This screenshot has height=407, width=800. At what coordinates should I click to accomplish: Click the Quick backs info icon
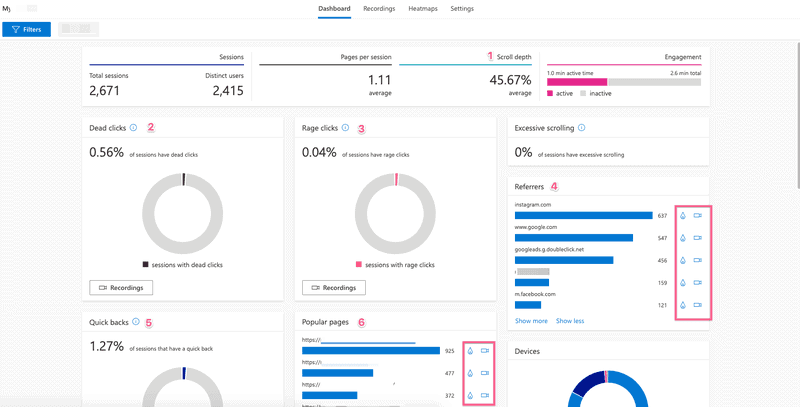click(135, 322)
